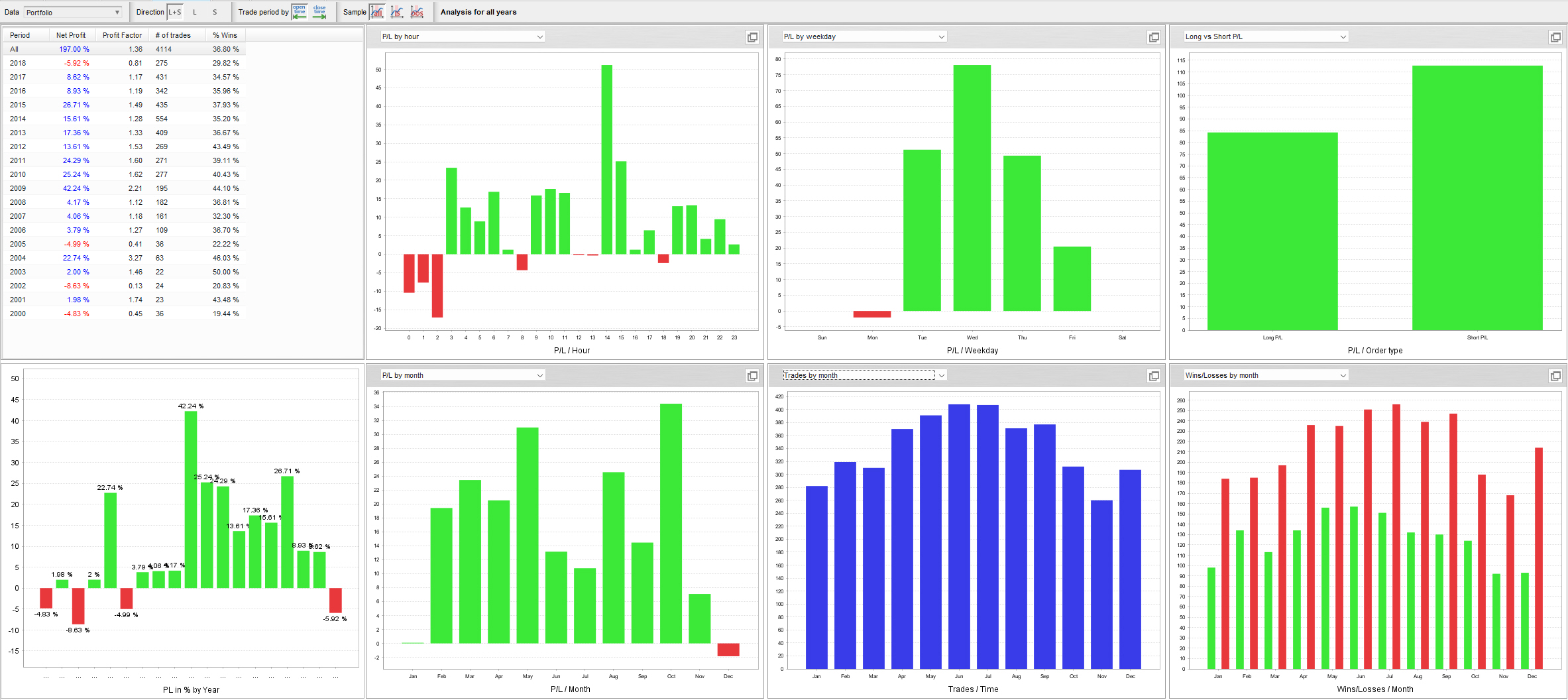Select the 2006 period row
1568x700 pixels.
click(x=125, y=230)
